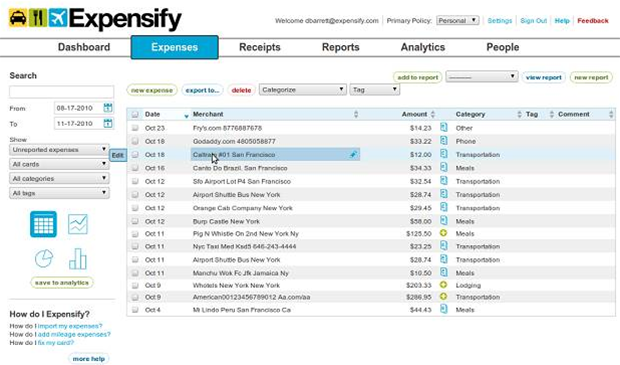Open calendar picker for From date
620x365 pixels.
pos(108,108)
